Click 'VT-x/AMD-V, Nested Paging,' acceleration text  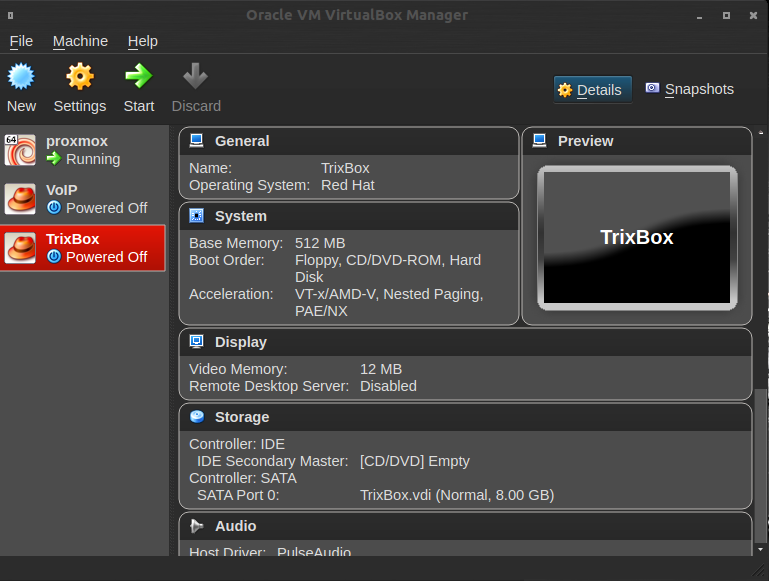click(389, 294)
